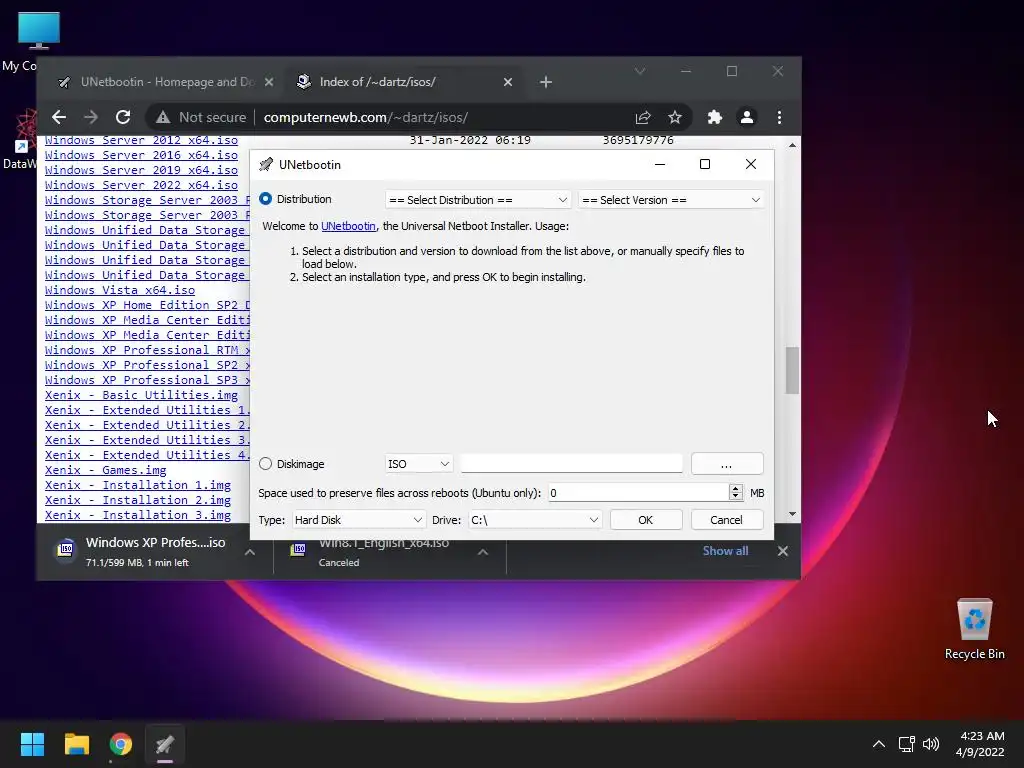Click Windows XP ISO file icon in downloads
The width and height of the screenshot is (1024, 768).
[x=65, y=550]
